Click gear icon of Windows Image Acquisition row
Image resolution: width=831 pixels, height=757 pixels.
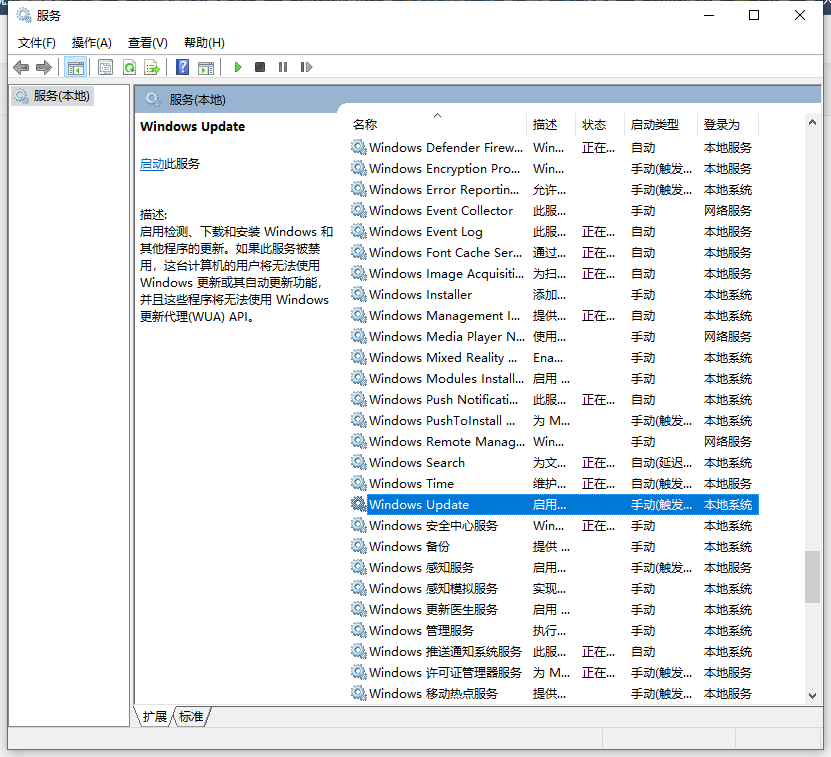(359, 274)
